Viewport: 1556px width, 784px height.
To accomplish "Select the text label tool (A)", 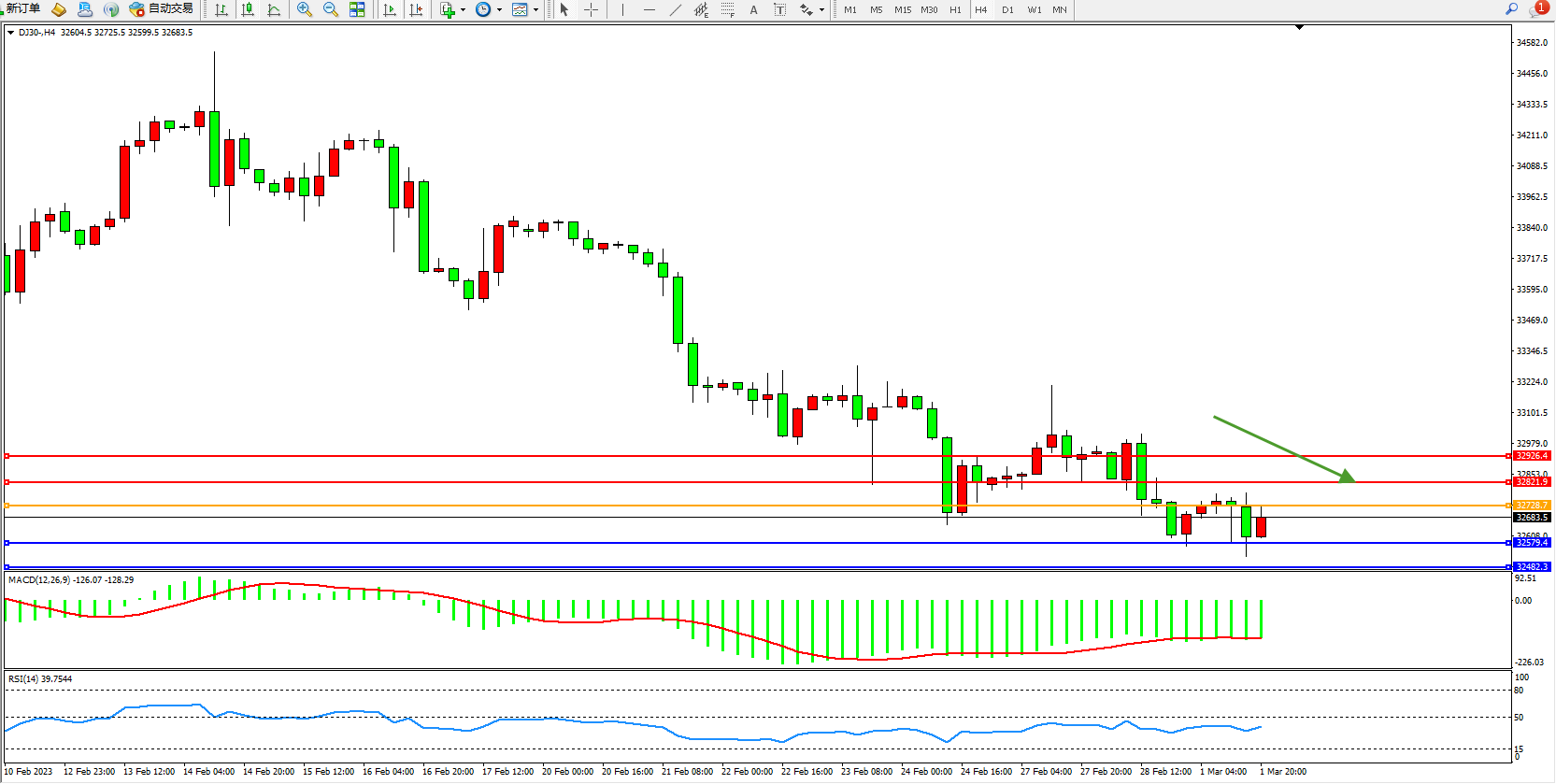I will [753, 9].
